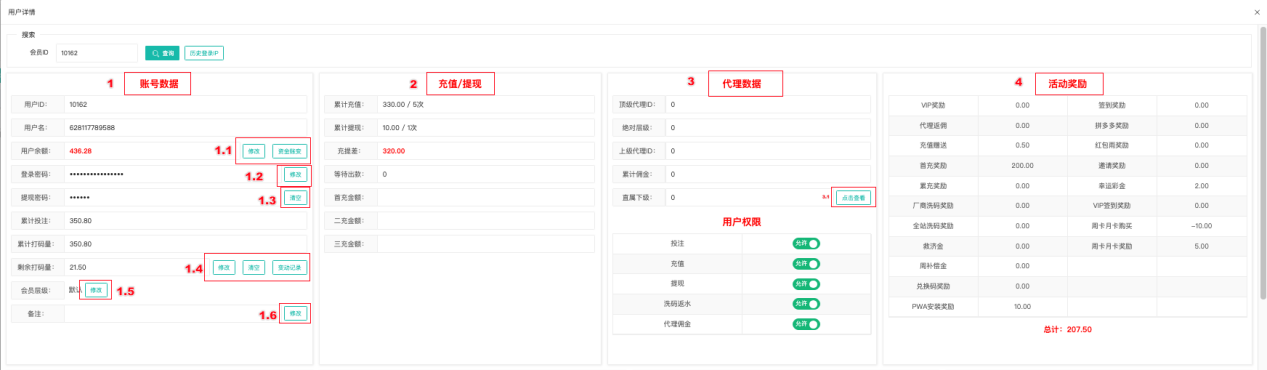Viewport: 1267px width, 370px height.
Task: Click the 用户名 value 628111789588
Action: (92, 127)
